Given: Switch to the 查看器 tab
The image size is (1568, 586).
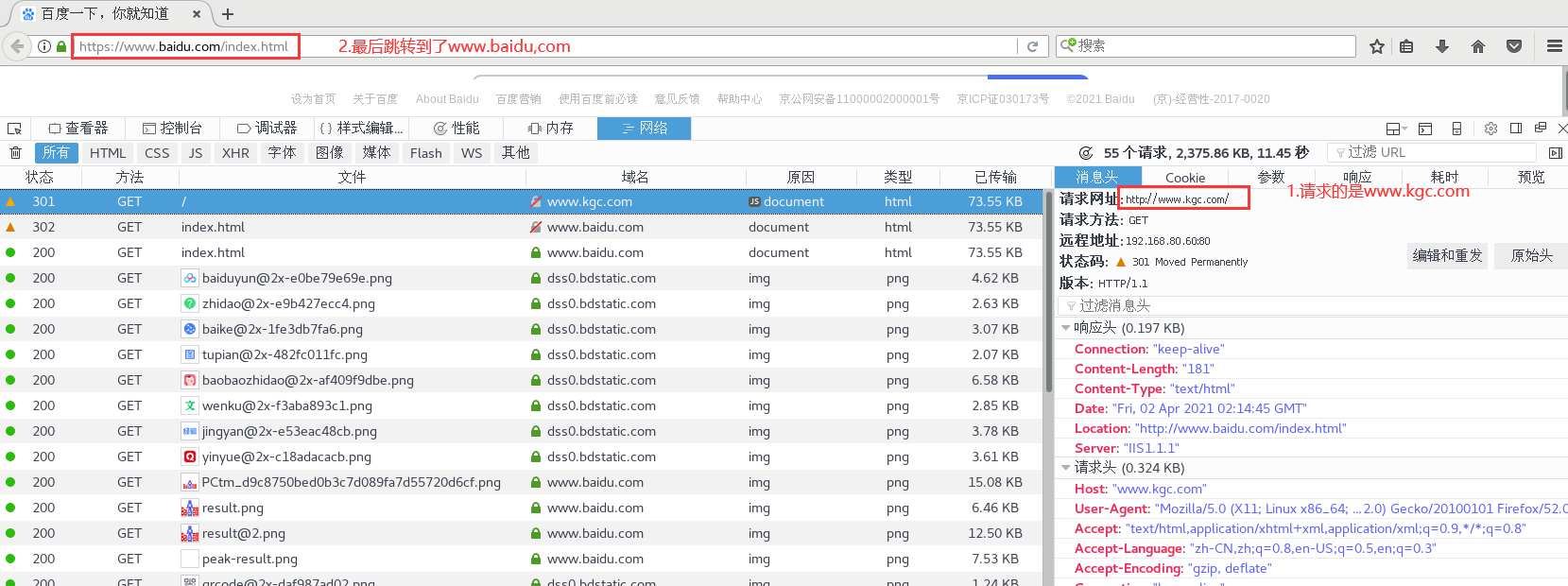Looking at the screenshot, I should click(x=78, y=129).
